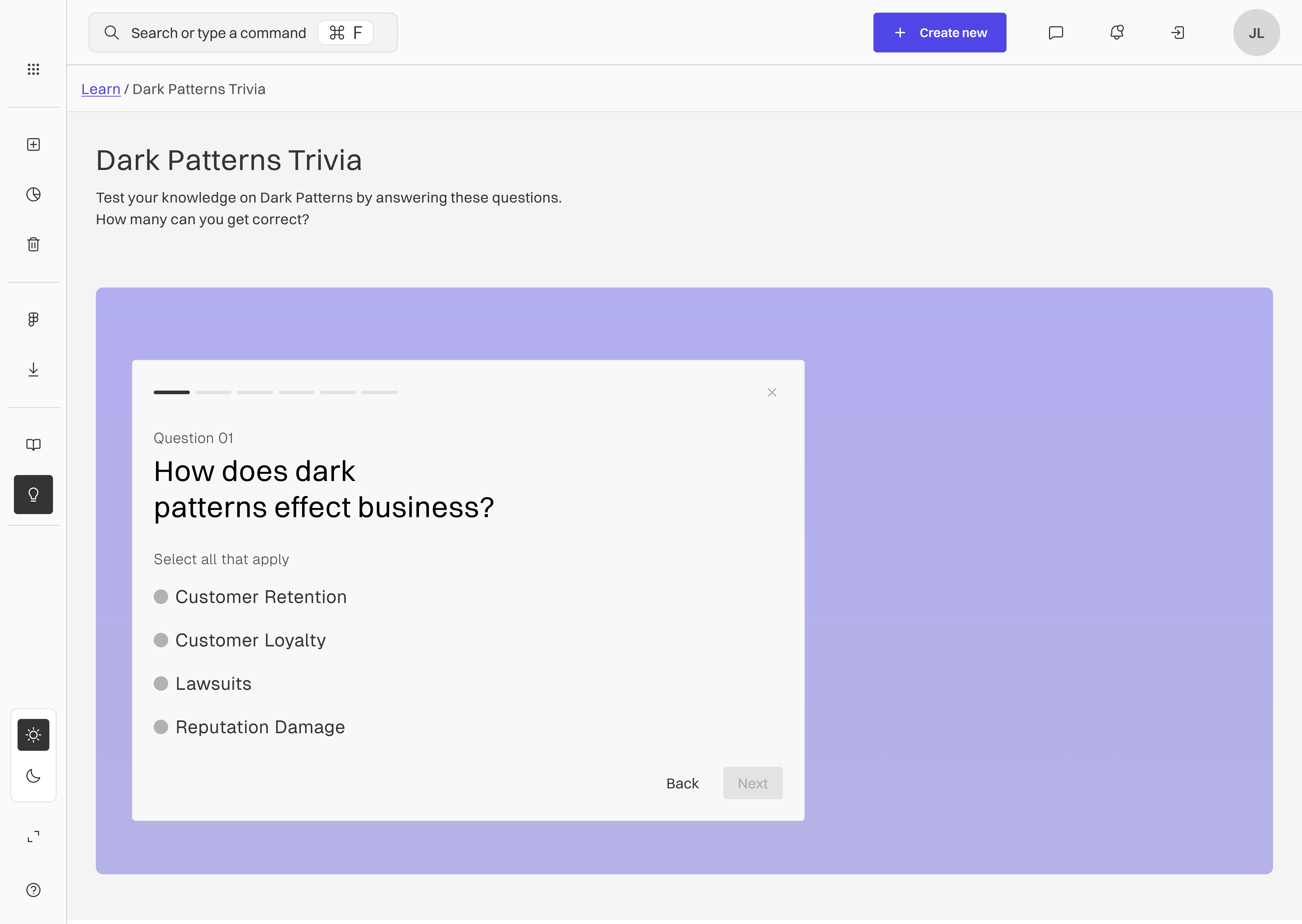The height and width of the screenshot is (924, 1302).
Task: Select the Reputation Damage option
Action: click(161, 727)
